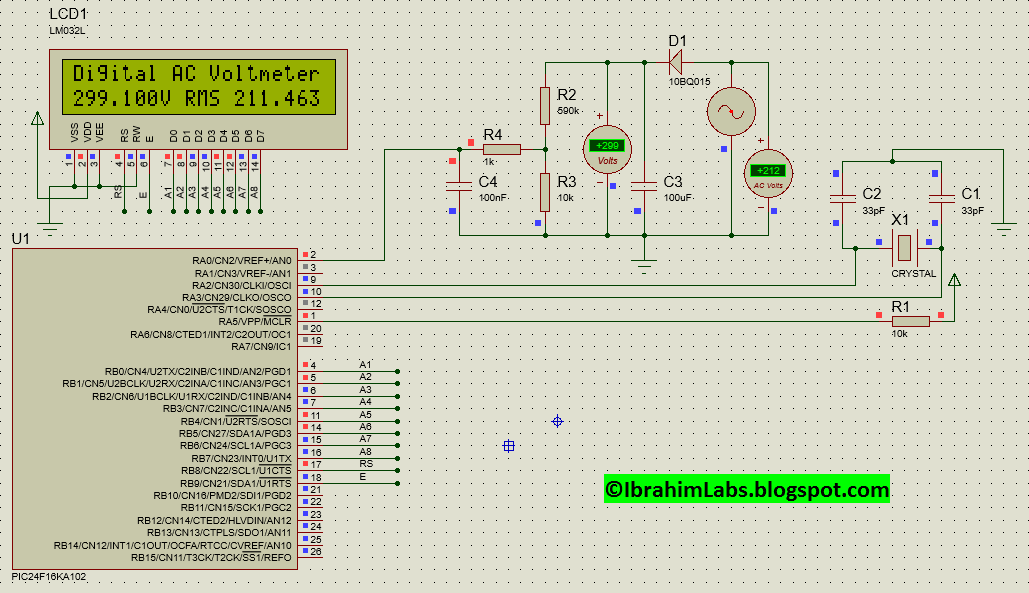
Task: Click pin label RA5/VPP/MCLR
Action: (255, 322)
